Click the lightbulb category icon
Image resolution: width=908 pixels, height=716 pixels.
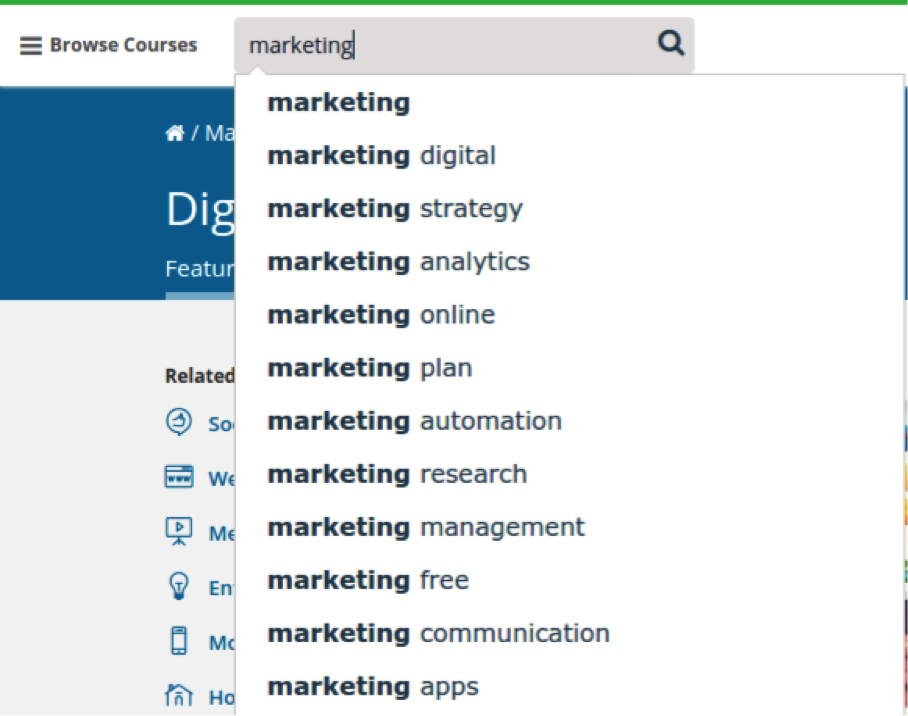coord(178,587)
